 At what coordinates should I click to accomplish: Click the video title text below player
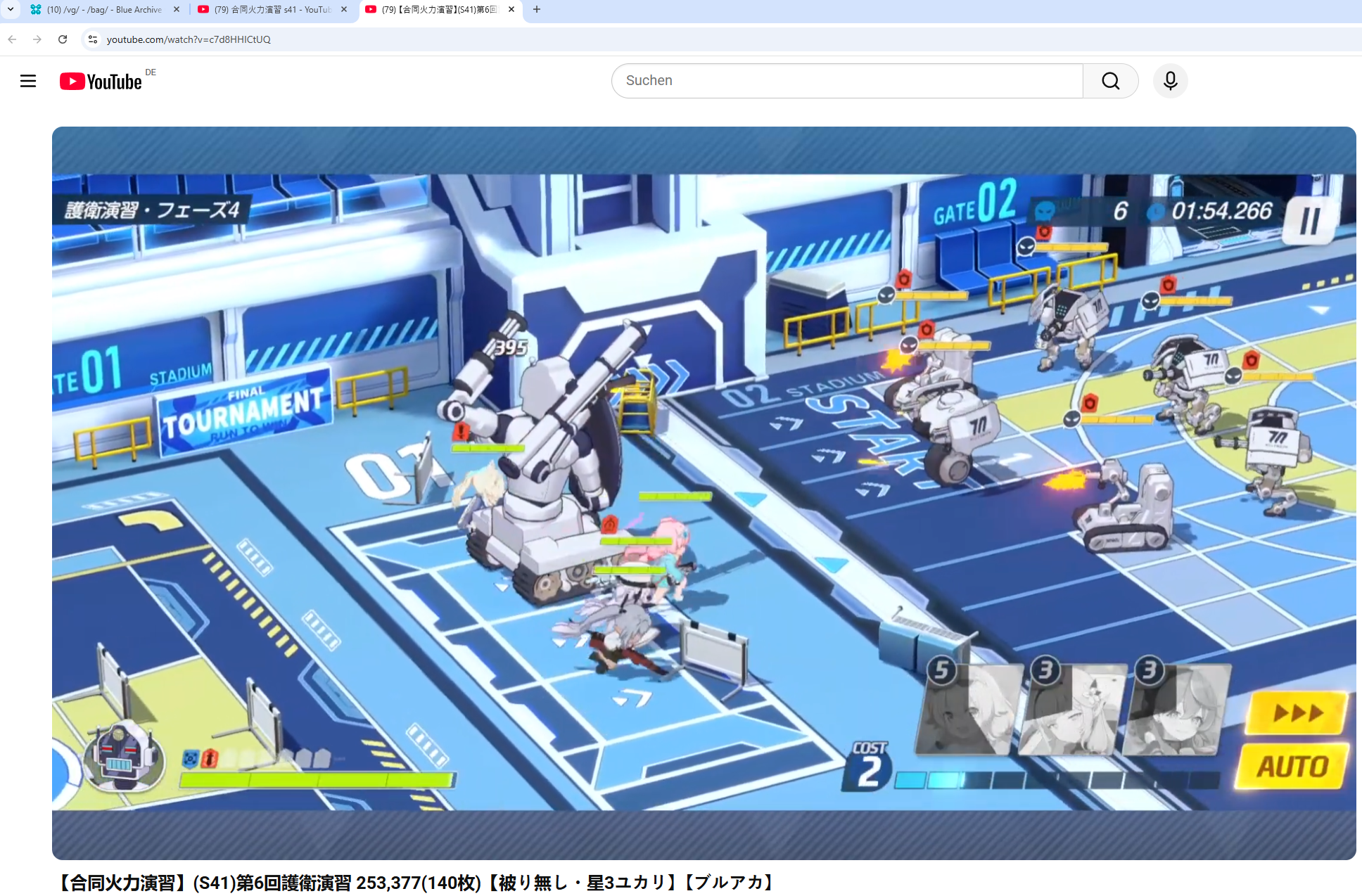[416, 882]
